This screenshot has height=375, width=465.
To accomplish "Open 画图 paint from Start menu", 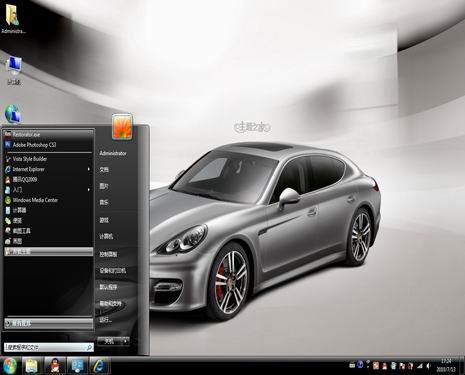I will pyautogui.click(x=48, y=241).
